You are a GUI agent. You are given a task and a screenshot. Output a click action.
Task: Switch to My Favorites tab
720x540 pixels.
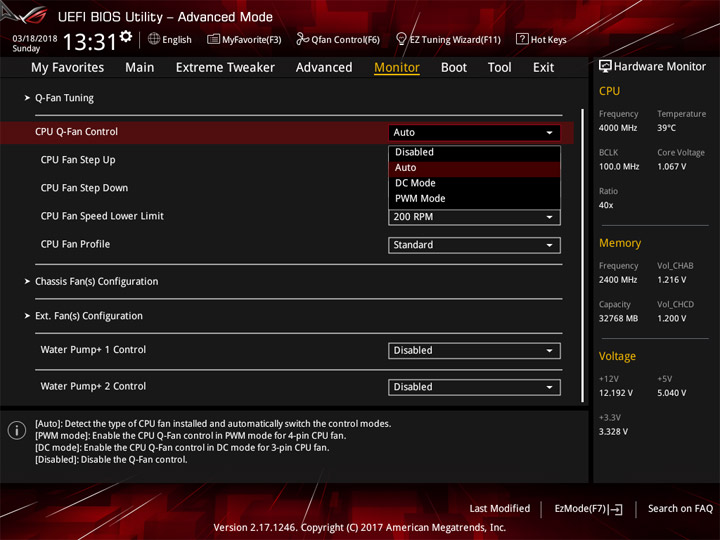68,68
